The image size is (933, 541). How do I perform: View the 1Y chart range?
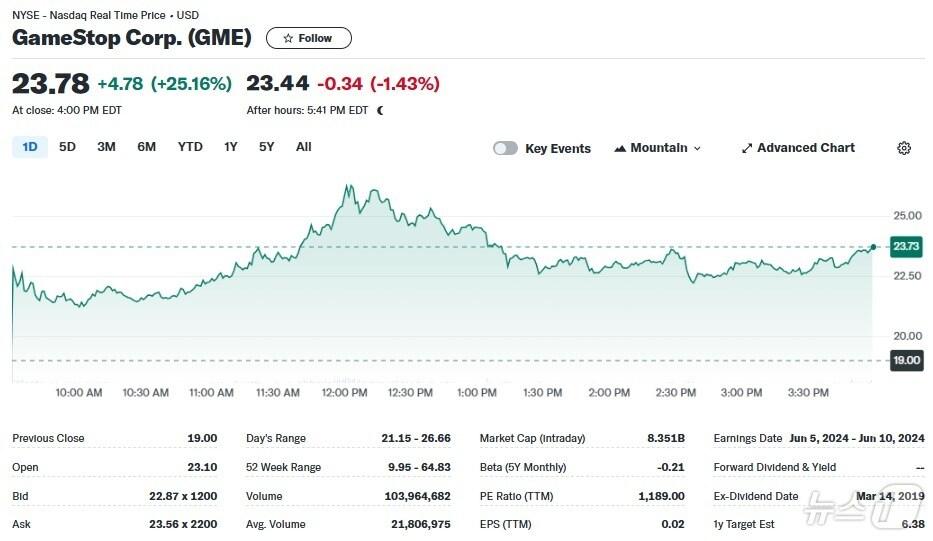231,147
